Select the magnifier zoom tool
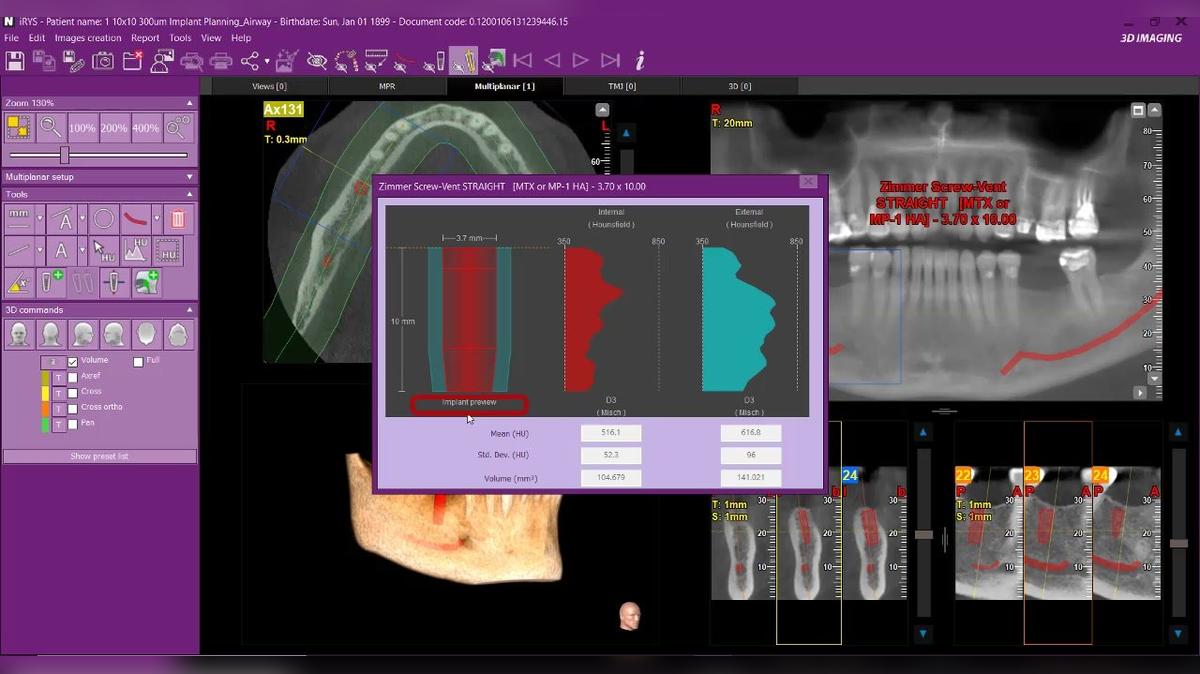 [x=50, y=127]
